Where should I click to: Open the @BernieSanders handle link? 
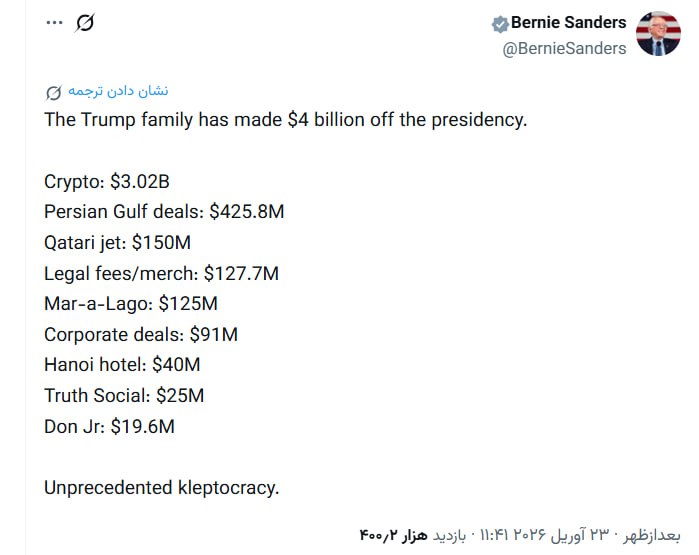tap(565, 48)
